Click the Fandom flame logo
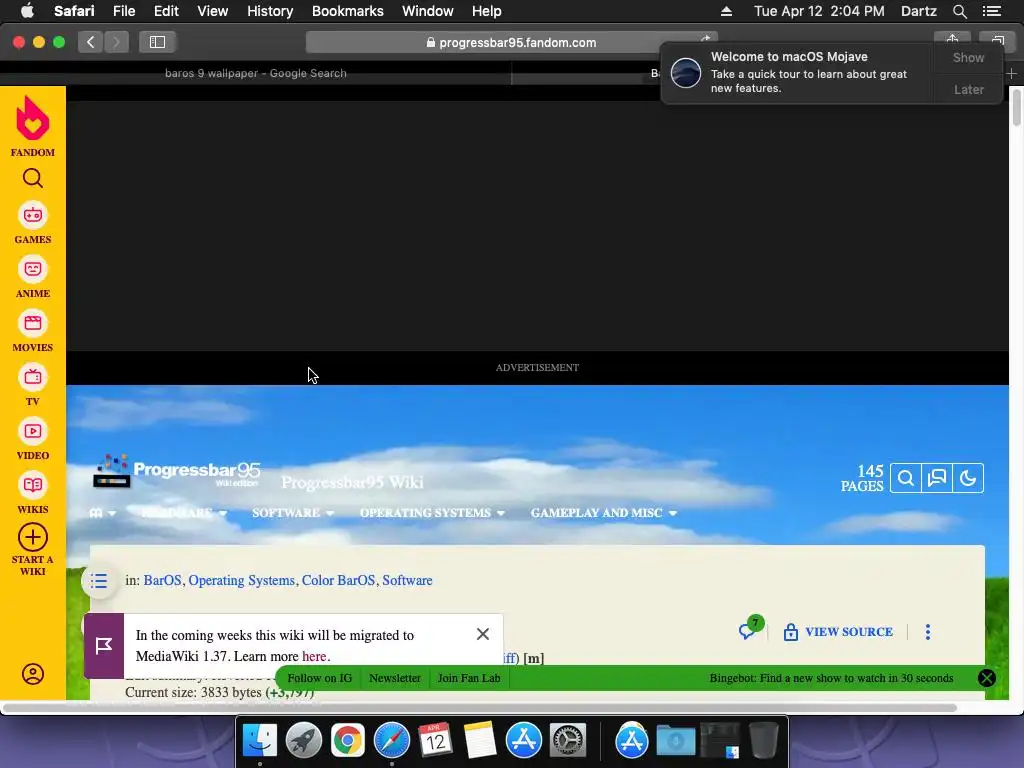Image resolution: width=1024 pixels, height=768 pixels. pos(33,119)
